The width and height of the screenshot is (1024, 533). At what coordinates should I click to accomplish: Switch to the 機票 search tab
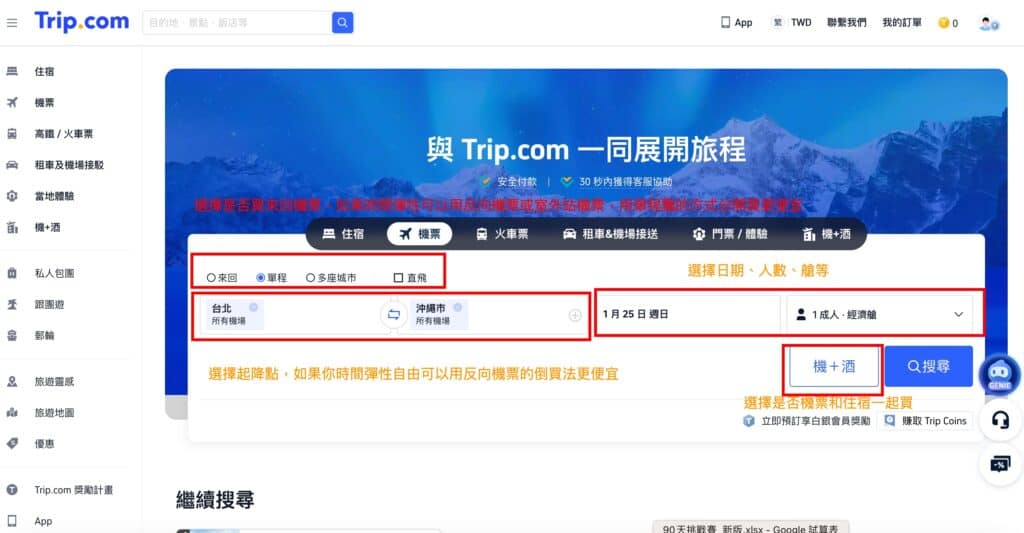point(419,234)
